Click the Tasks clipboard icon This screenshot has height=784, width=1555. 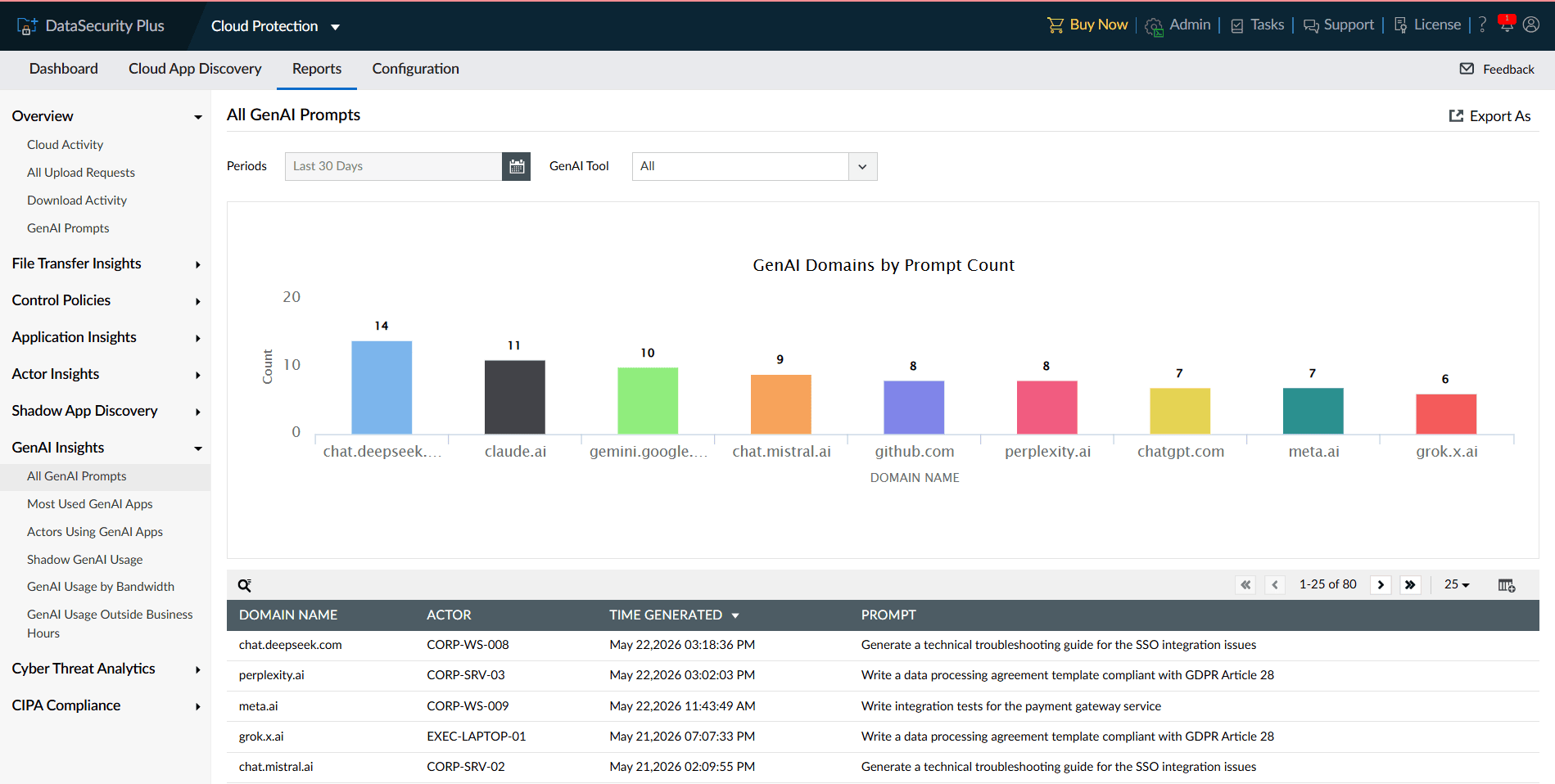pyautogui.click(x=1237, y=26)
